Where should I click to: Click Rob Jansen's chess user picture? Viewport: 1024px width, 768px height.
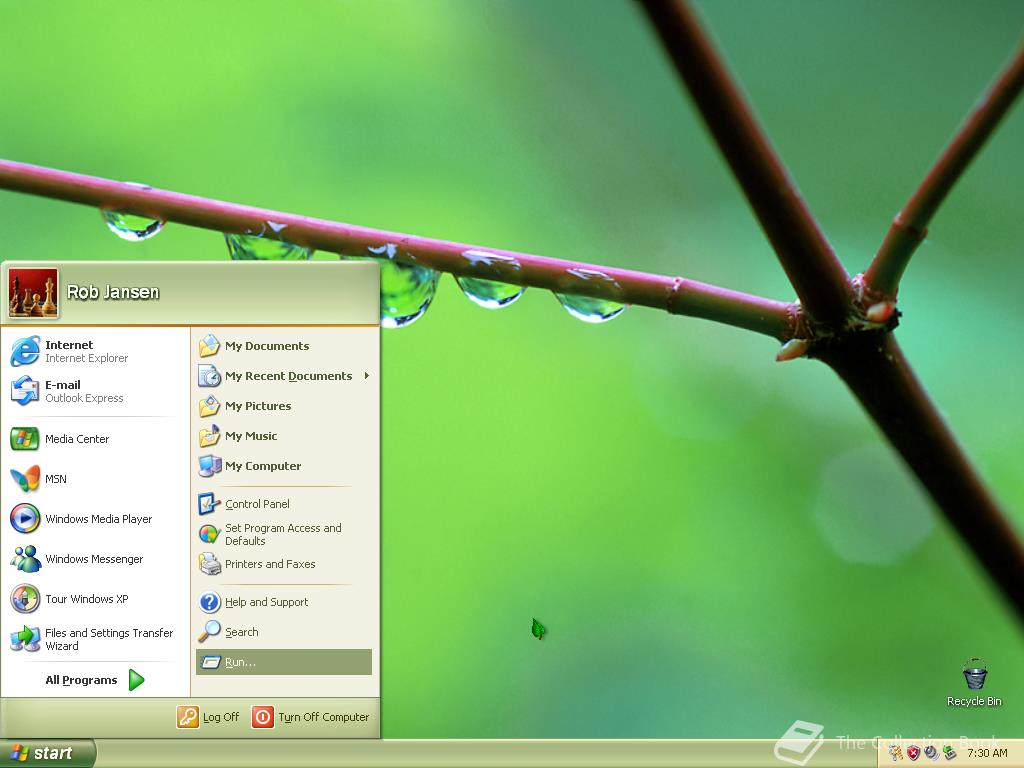coord(33,293)
